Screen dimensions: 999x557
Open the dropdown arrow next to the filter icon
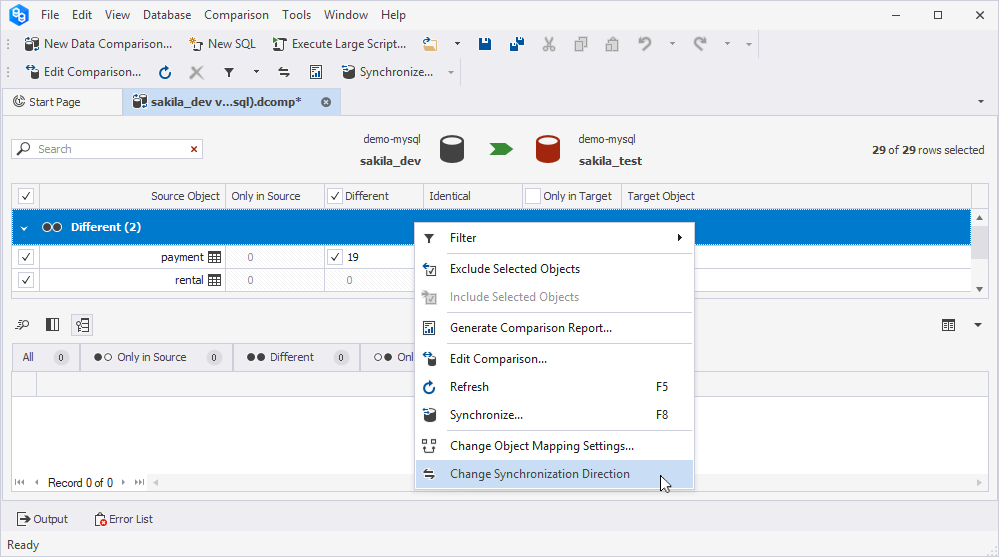tap(256, 72)
